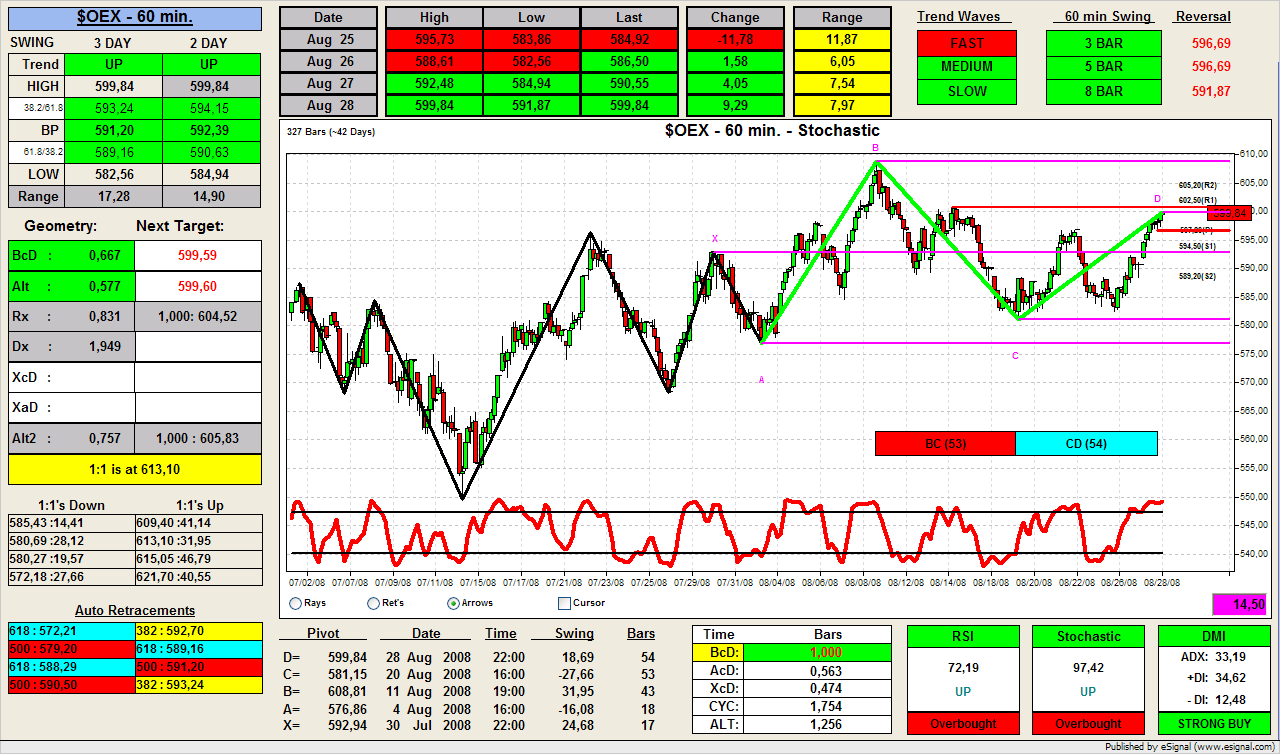Click the SLOW trend wave button
The width and height of the screenshot is (1280, 754).
point(966,91)
